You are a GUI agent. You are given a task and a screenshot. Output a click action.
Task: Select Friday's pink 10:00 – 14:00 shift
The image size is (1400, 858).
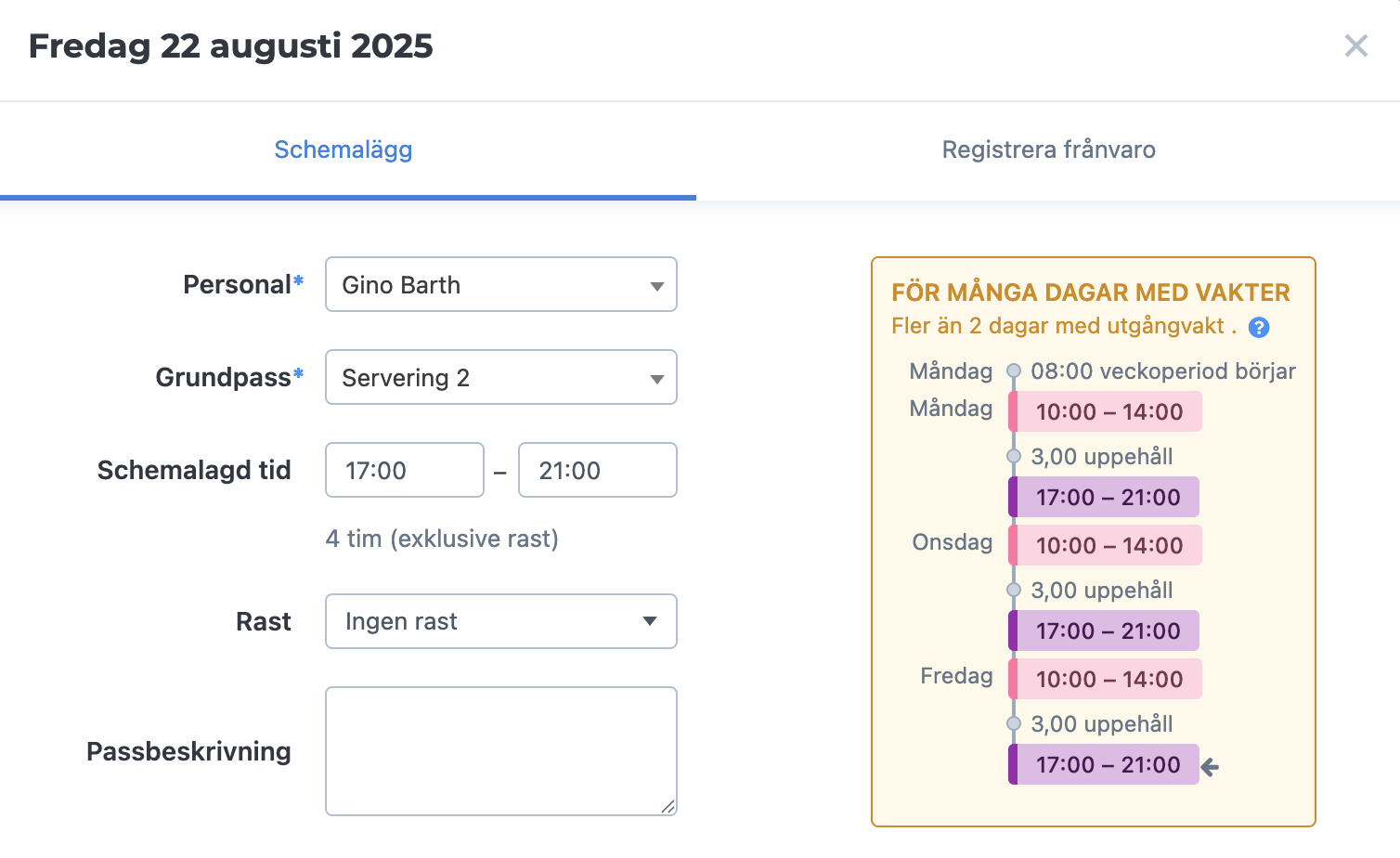point(1108,680)
